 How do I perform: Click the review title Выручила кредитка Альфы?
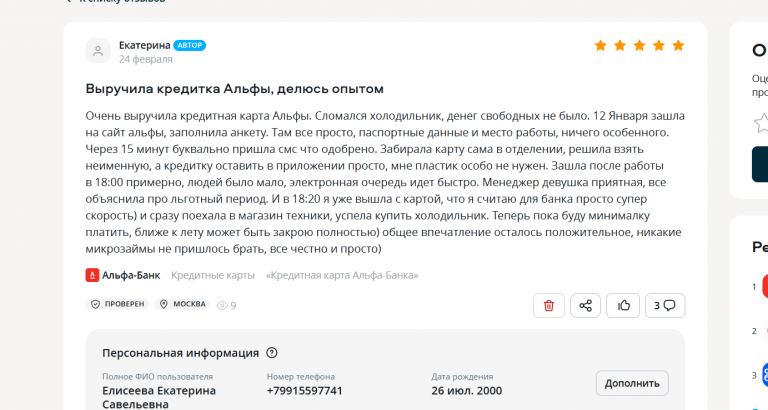click(235, 89)
